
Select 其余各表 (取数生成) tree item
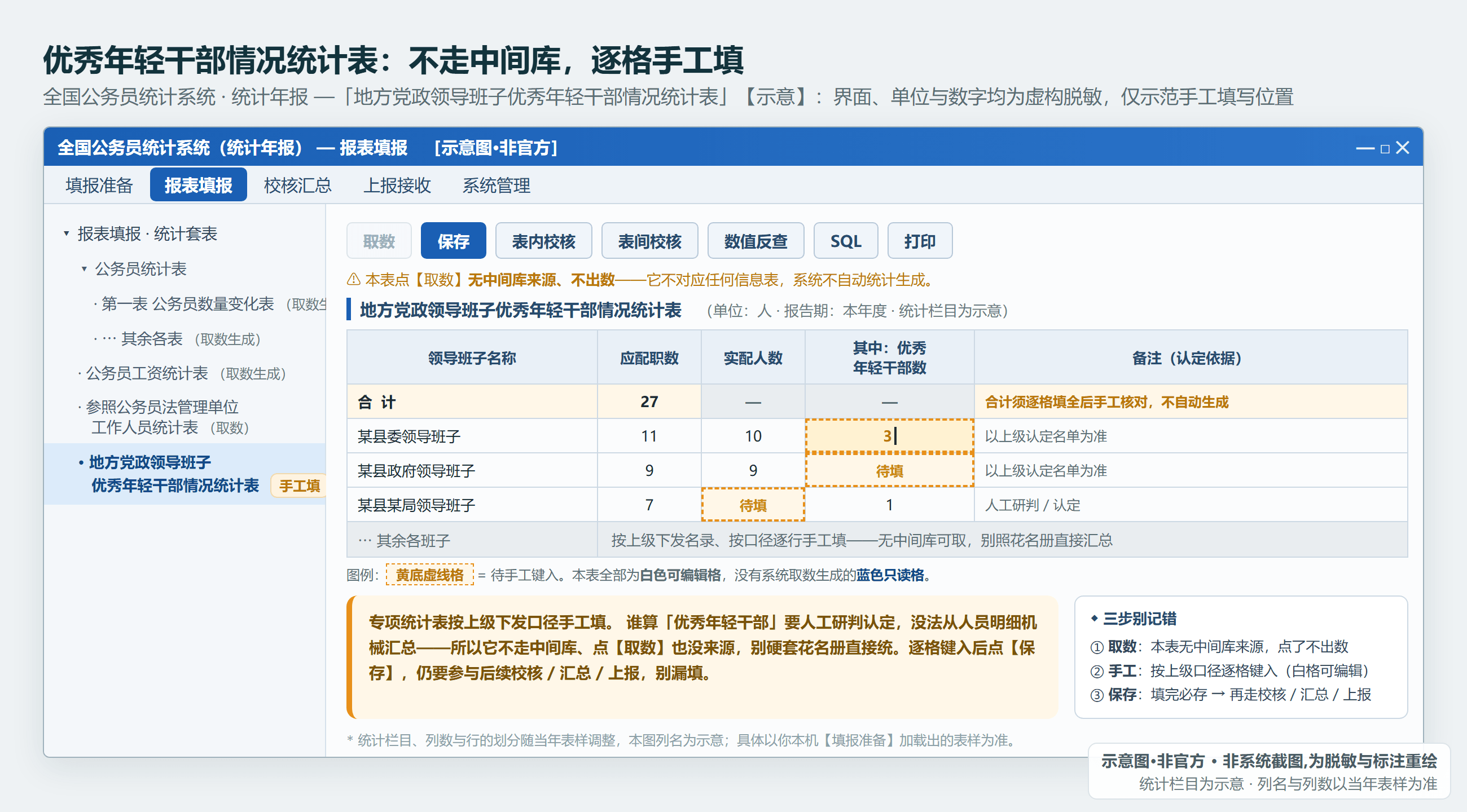pyautogui.click(x=177, y=339)
